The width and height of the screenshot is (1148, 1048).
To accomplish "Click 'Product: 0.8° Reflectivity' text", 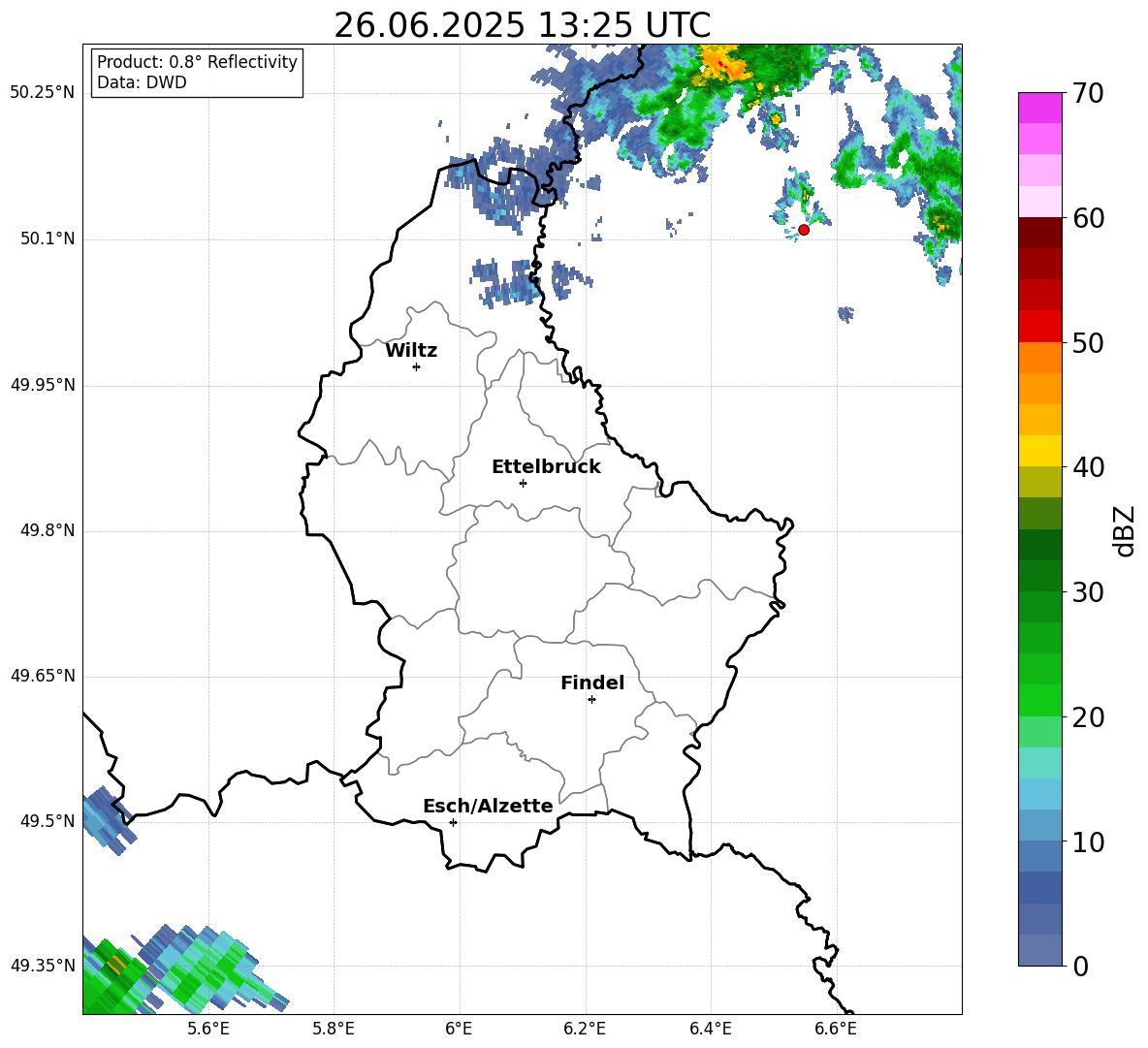I will pyautogui.click(x=197, y=62).
